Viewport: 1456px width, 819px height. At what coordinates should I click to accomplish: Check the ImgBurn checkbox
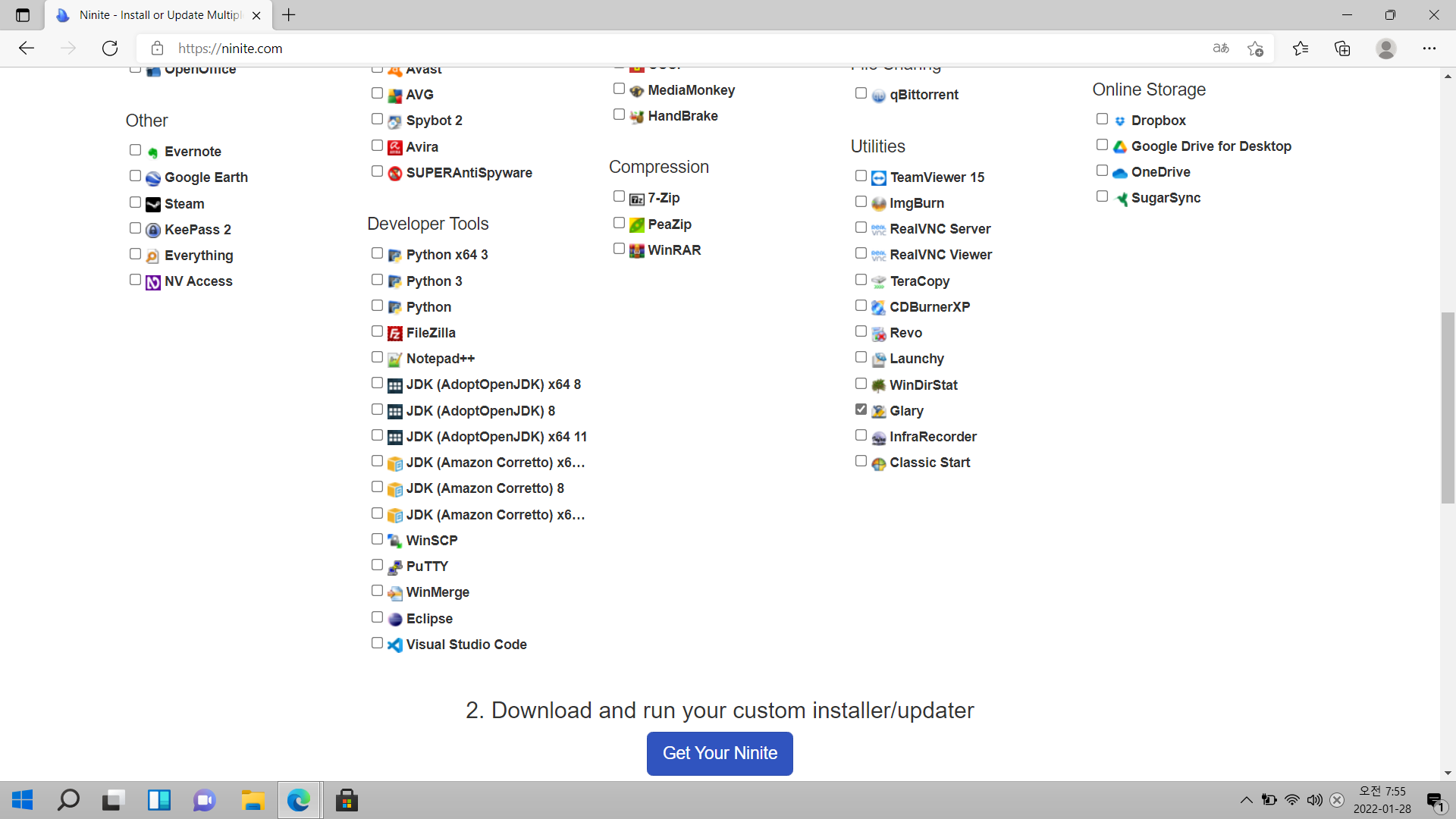(861, 202)
